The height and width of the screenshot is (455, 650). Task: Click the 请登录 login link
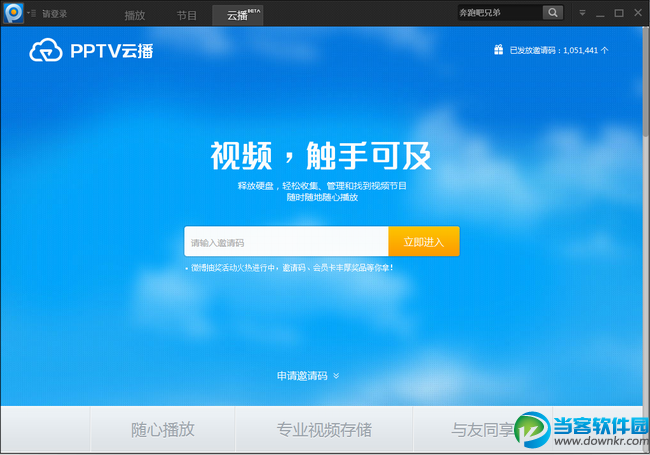[x=55, y=14]
